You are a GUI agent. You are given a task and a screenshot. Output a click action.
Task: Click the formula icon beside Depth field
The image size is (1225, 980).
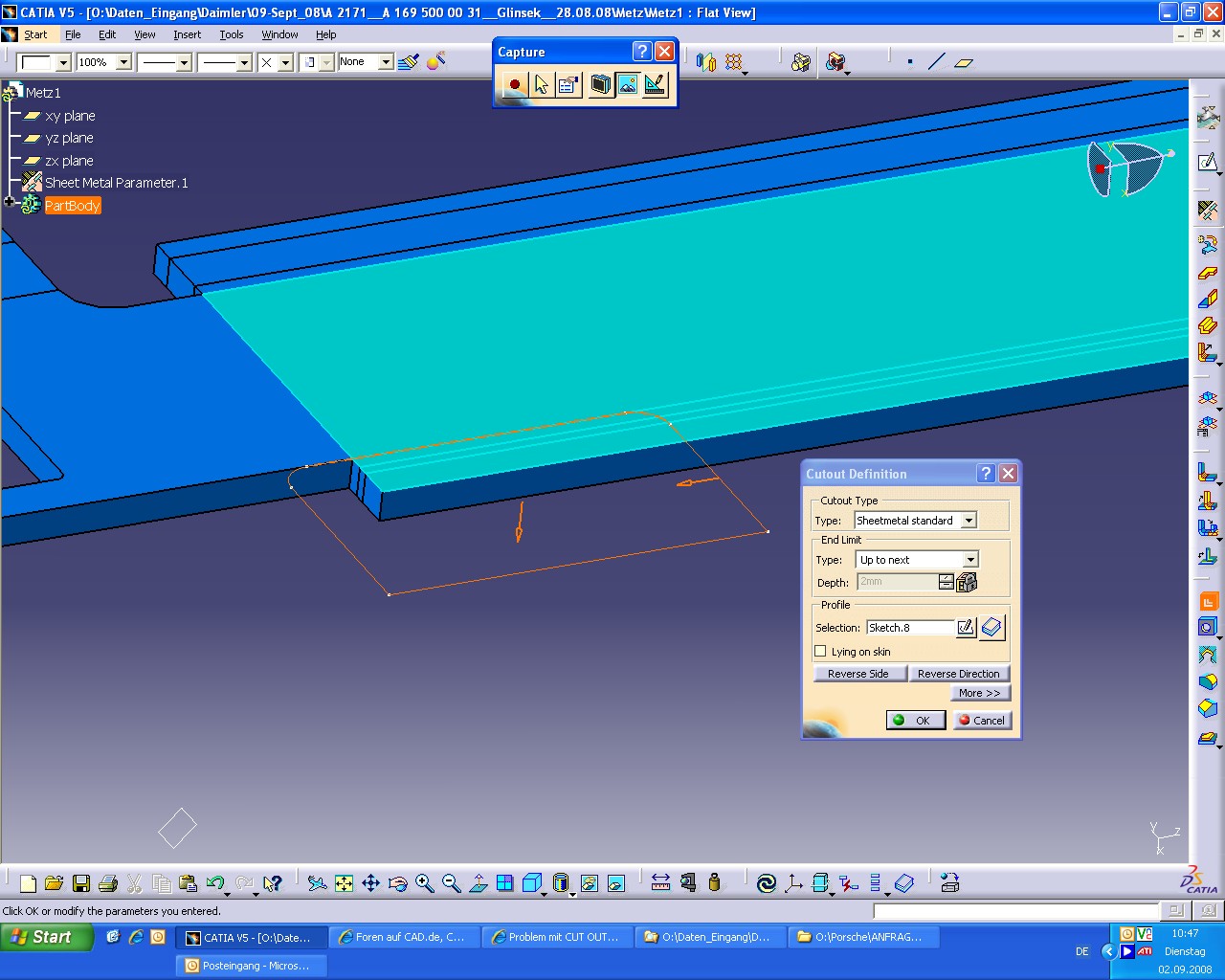967,582
